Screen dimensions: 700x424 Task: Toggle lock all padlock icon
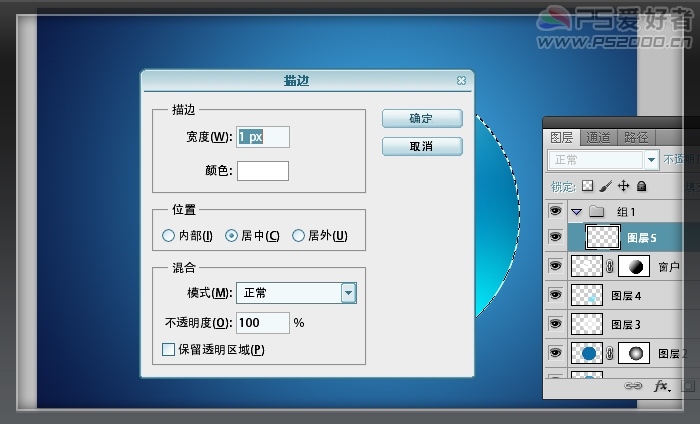click(x=642, y=186)
